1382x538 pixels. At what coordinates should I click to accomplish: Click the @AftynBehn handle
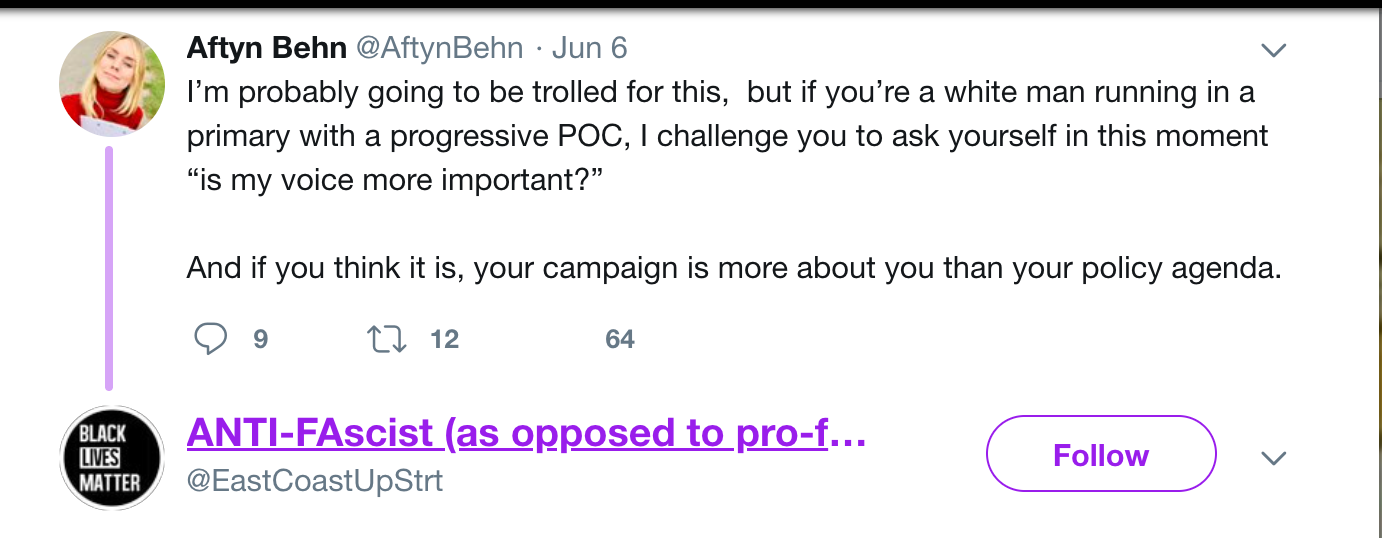coord(438,48)
